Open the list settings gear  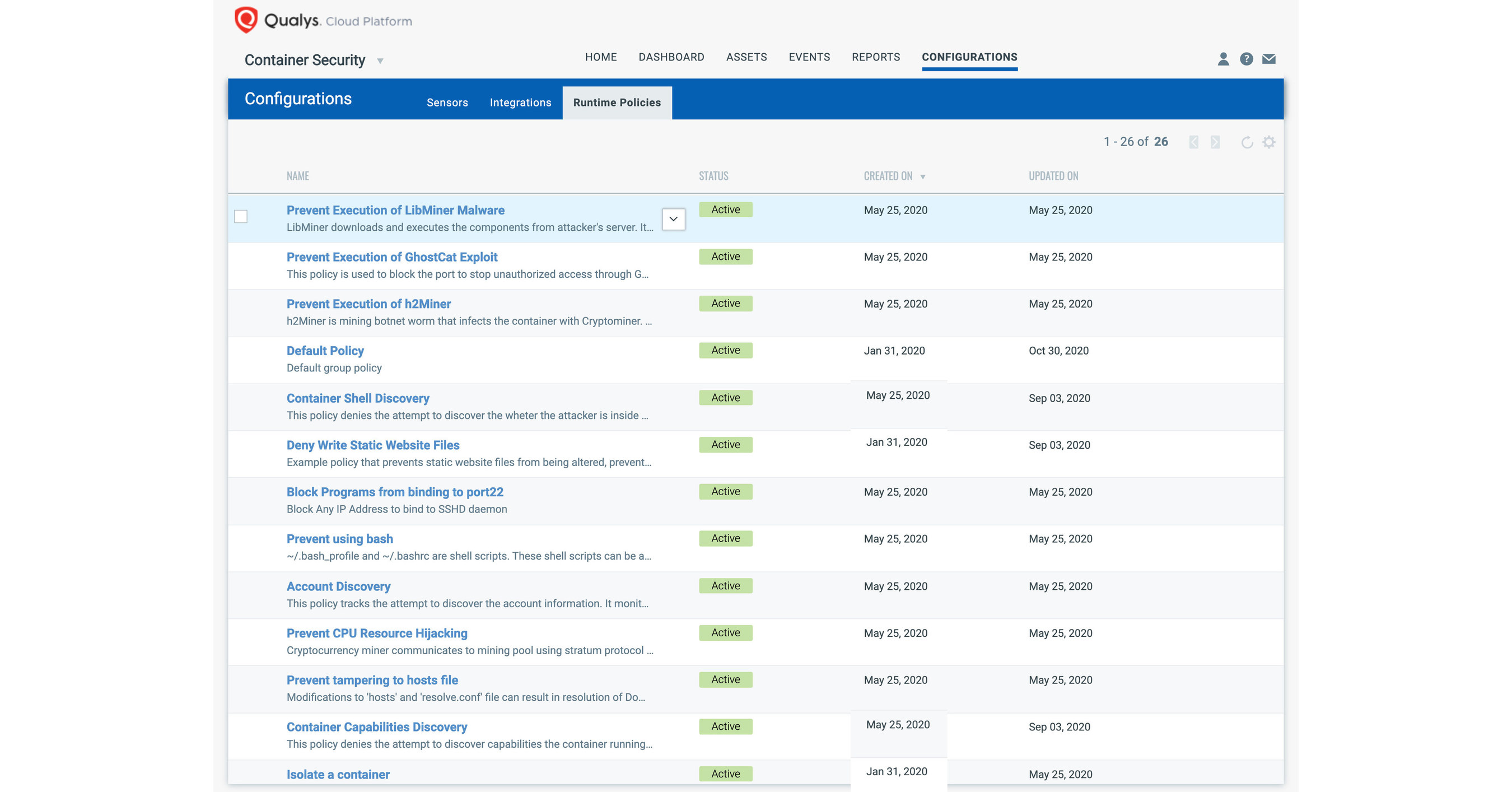[x=1269, y=142]
